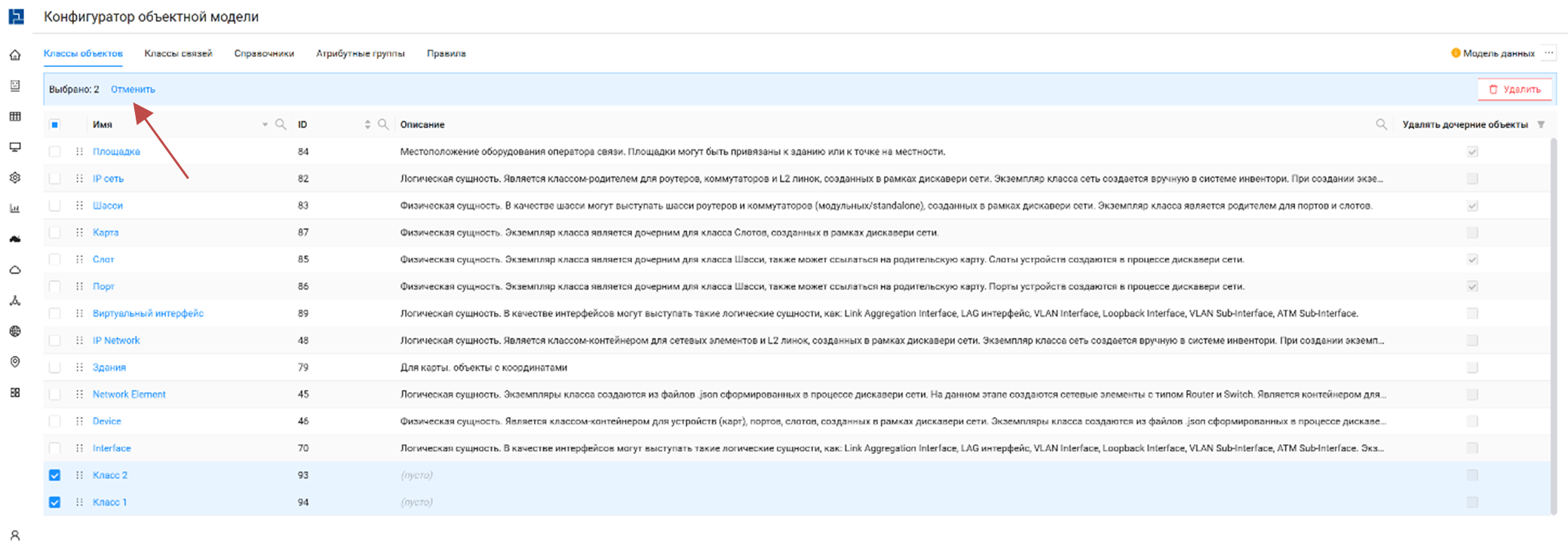Open filter for Удалять дочерние объекты column
Screen dimensions: 1568x552
tap(1541, 124)
